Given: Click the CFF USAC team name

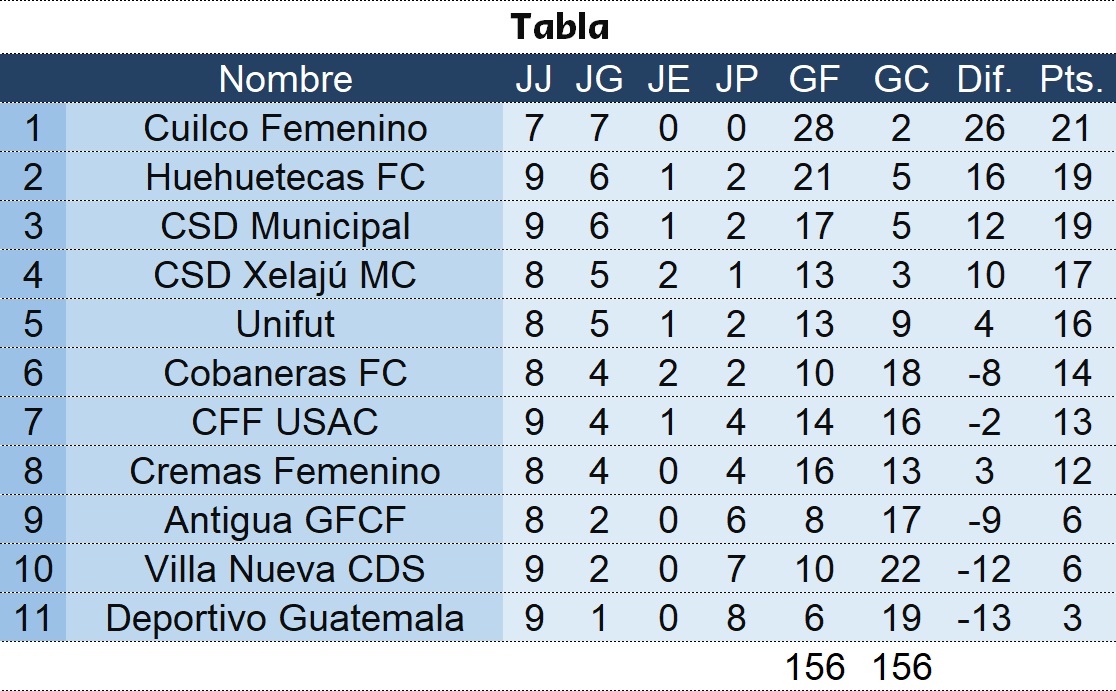Looking at the screenshot, I should 285,422.
